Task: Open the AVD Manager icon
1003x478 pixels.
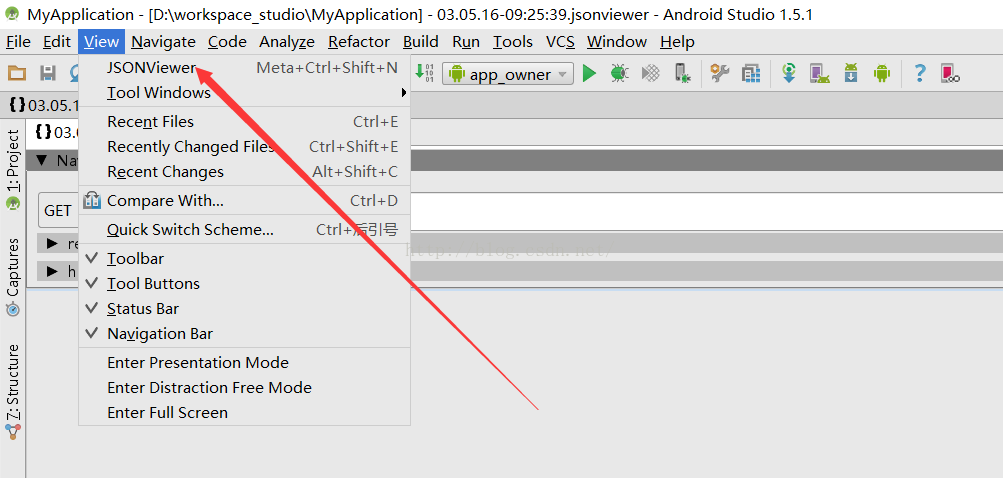Action: 820,74
